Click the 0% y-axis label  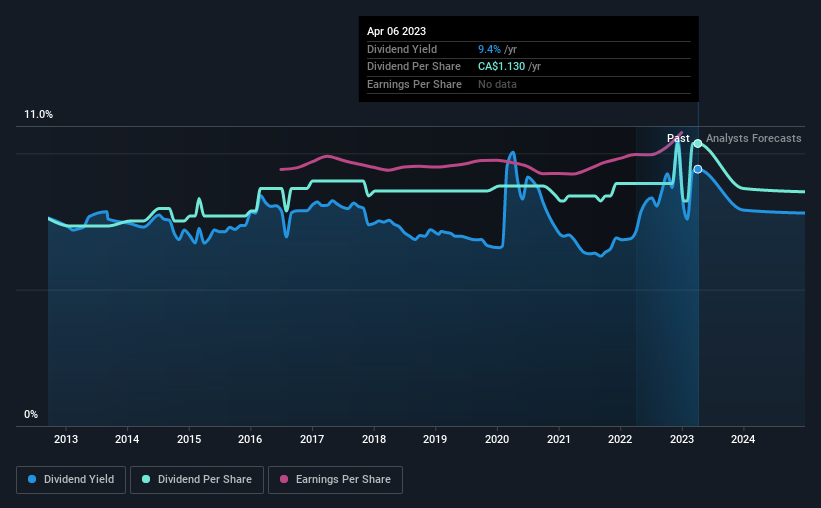tap(31, 414)
